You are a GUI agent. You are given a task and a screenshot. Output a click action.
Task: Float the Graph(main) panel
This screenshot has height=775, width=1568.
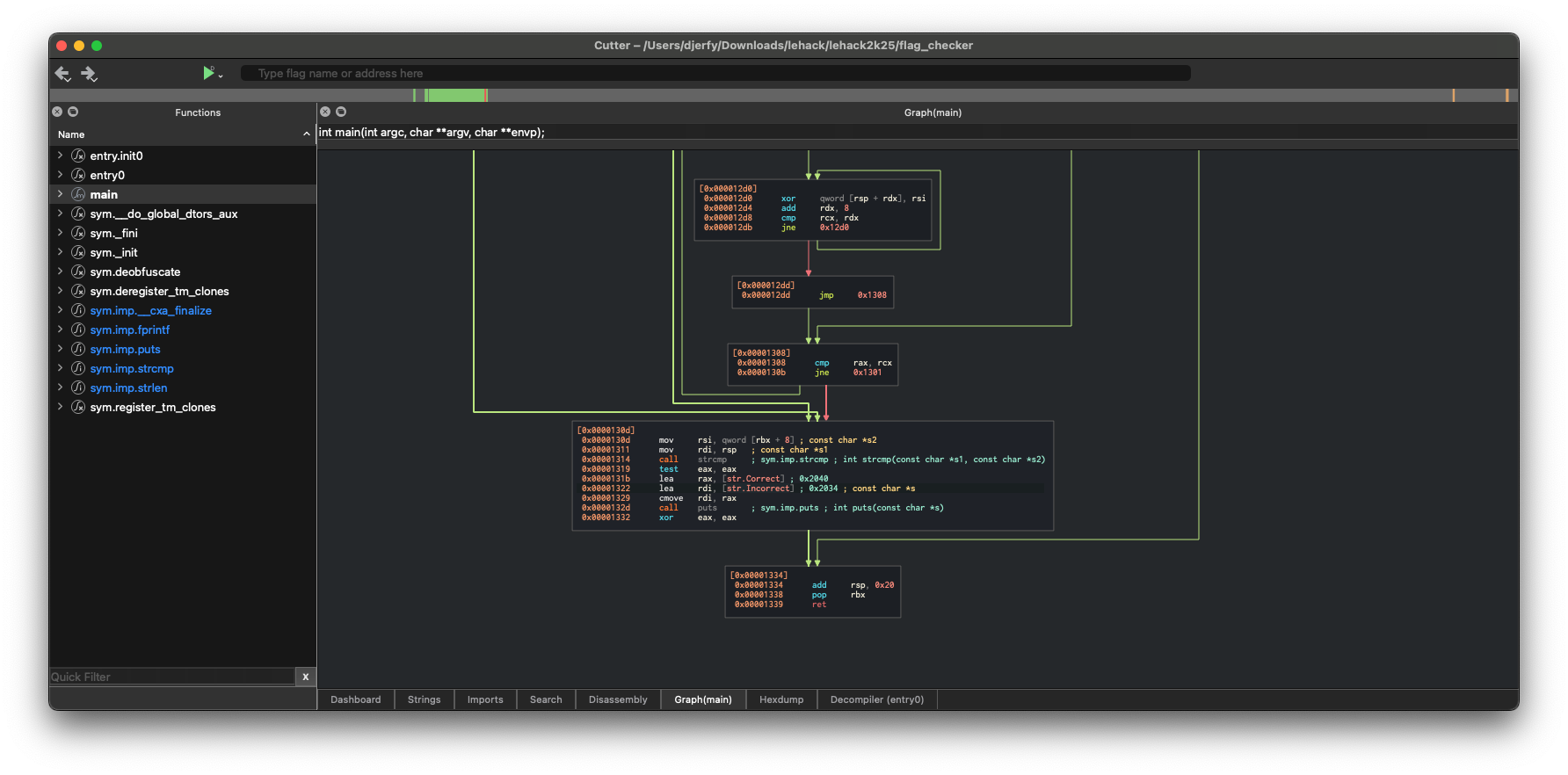point(341,112)
